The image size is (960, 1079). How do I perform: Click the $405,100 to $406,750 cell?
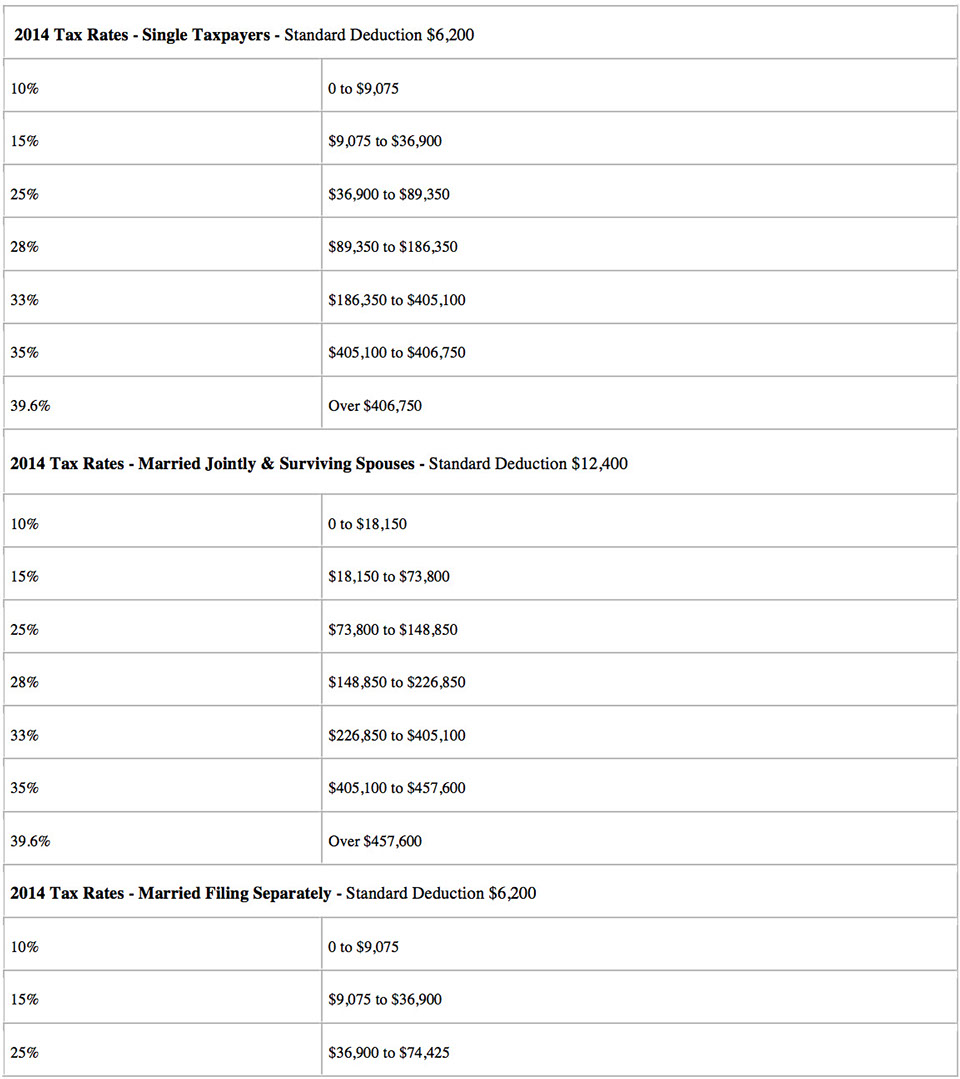396,352
